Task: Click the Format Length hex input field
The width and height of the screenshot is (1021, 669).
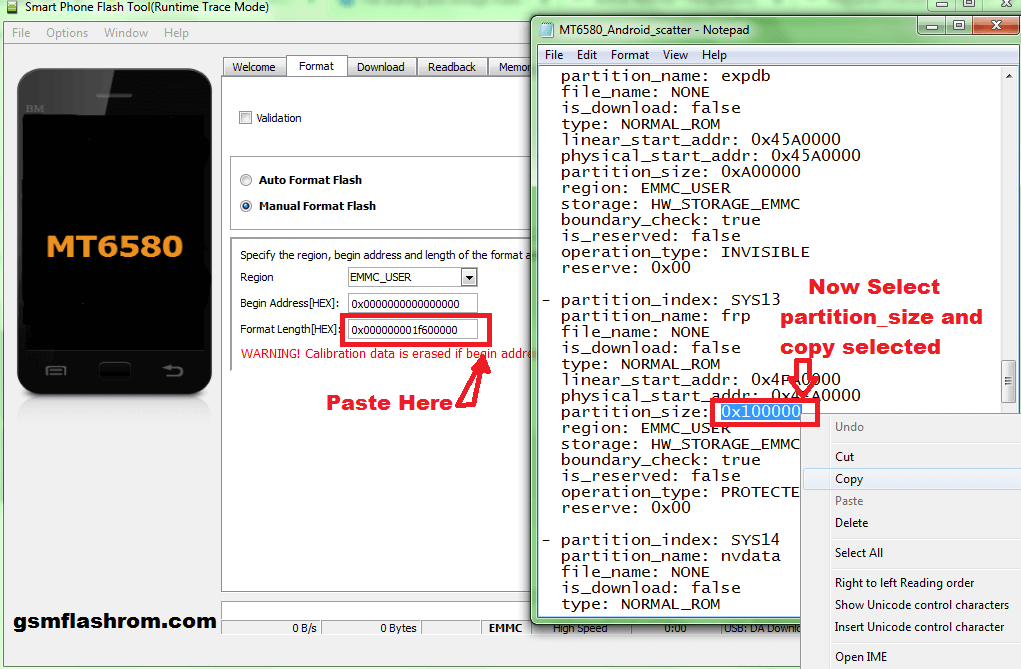Action: pyautogui.click(x=413, y=330)
